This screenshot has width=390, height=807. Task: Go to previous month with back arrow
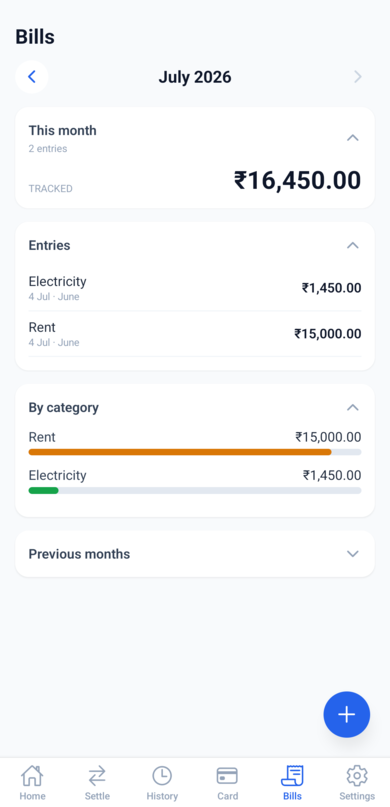coord(32,77)
